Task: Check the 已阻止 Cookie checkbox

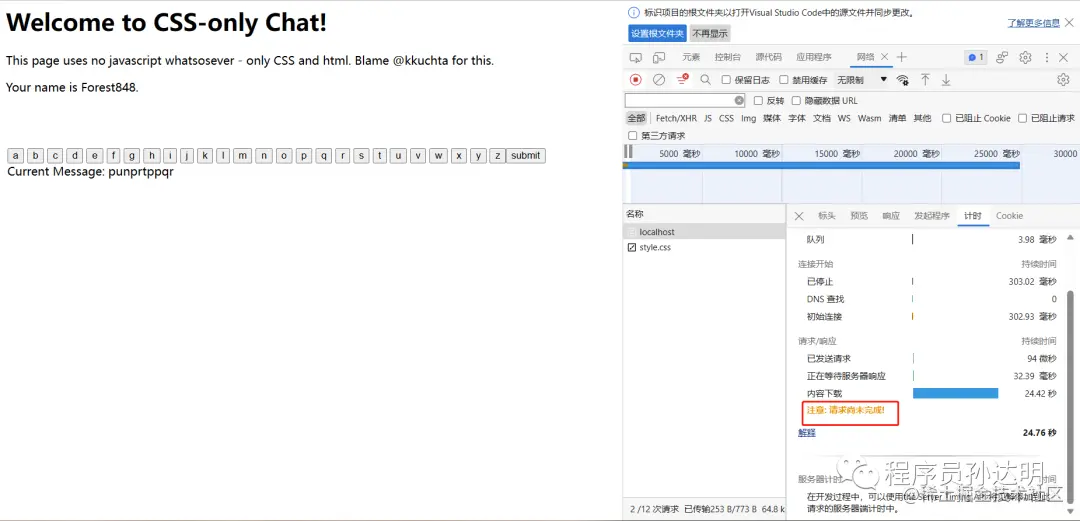Action: pos(947,119)
